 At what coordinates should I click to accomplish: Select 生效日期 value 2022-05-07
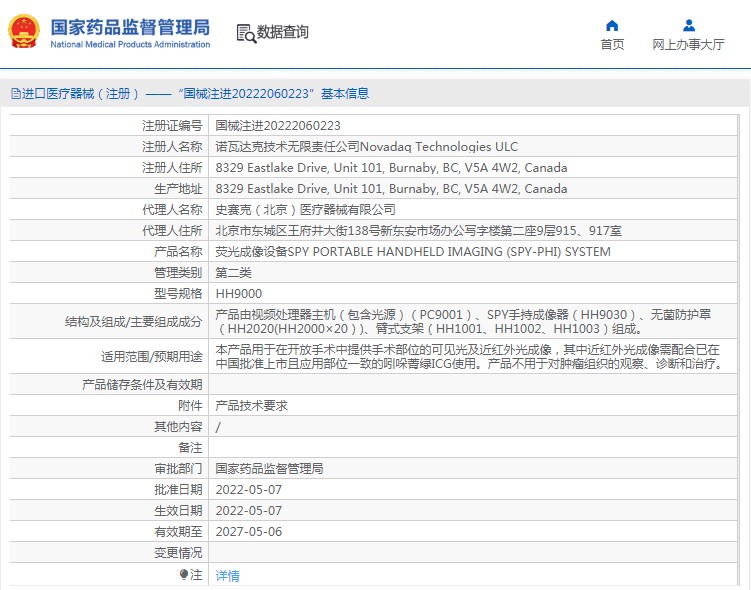(x=249, y=511)
